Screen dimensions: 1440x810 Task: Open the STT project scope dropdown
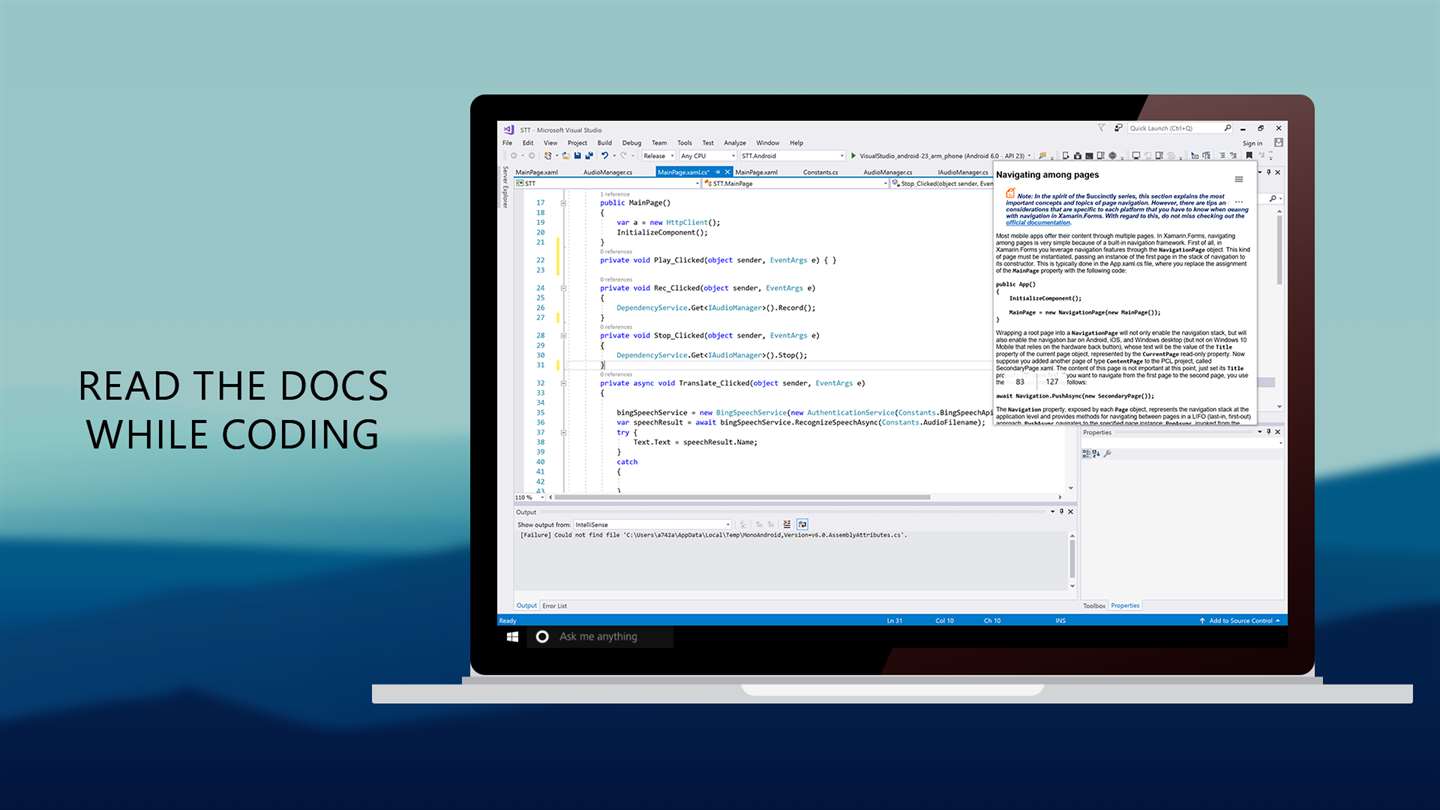coord(607,184)
